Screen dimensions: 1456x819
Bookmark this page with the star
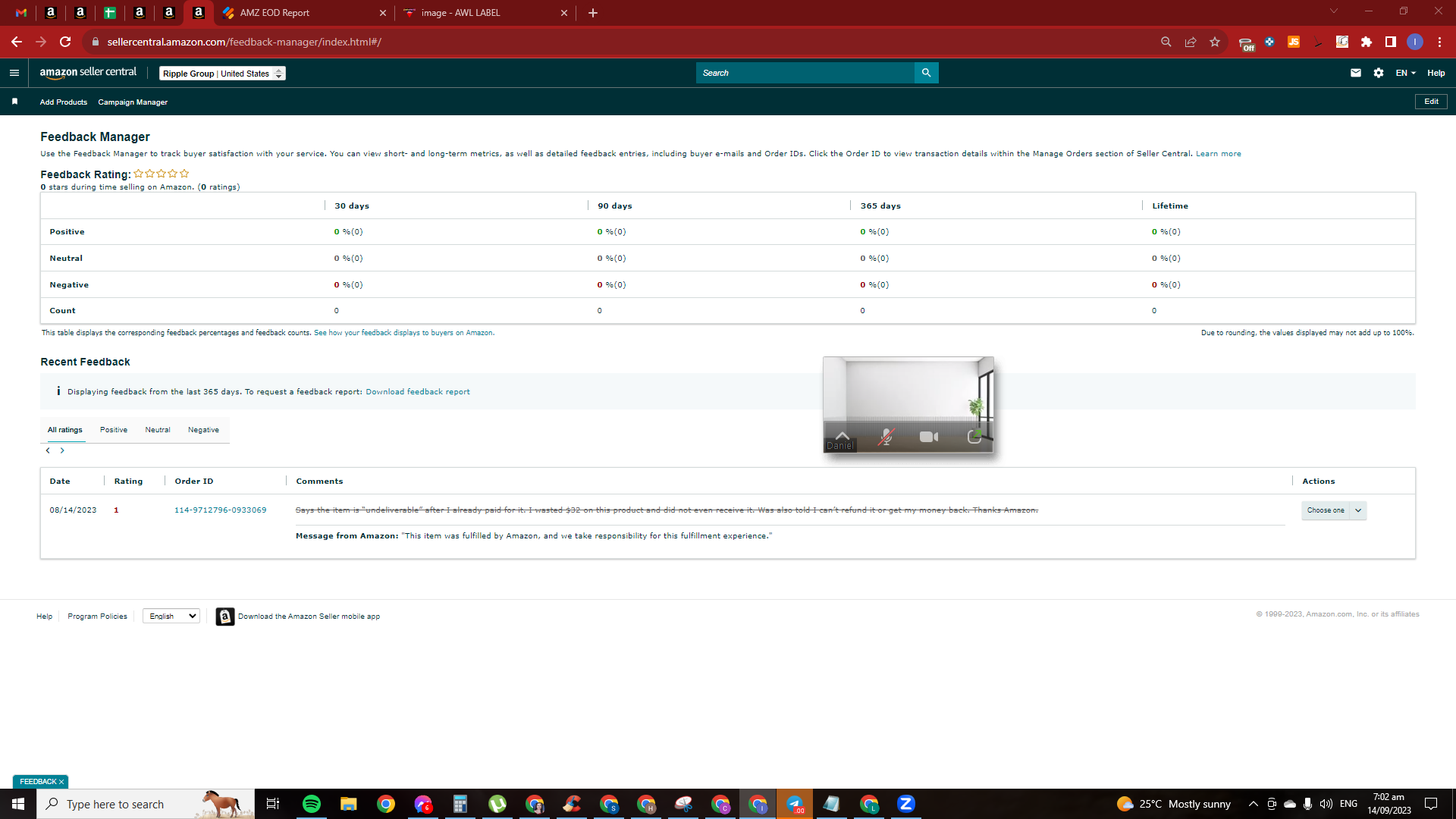pos(1215,42)
